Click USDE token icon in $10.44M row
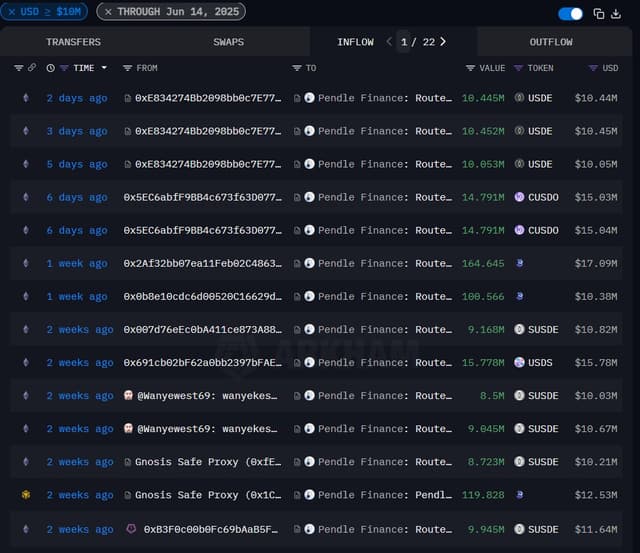 (x=519, y=98)
